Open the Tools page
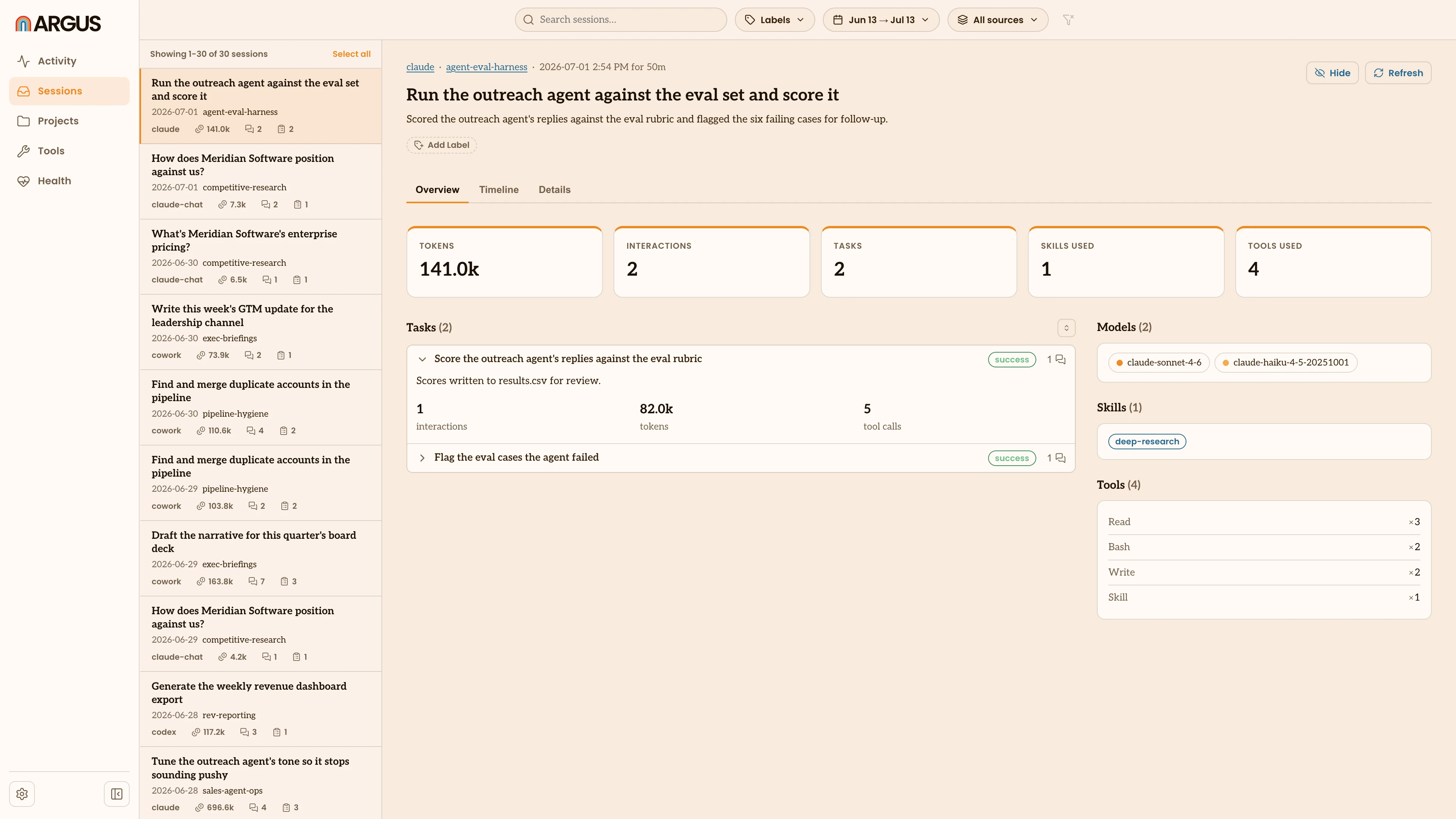This screenshot has height=819, width=1456. pyautogui.click(x=69, y=151)
